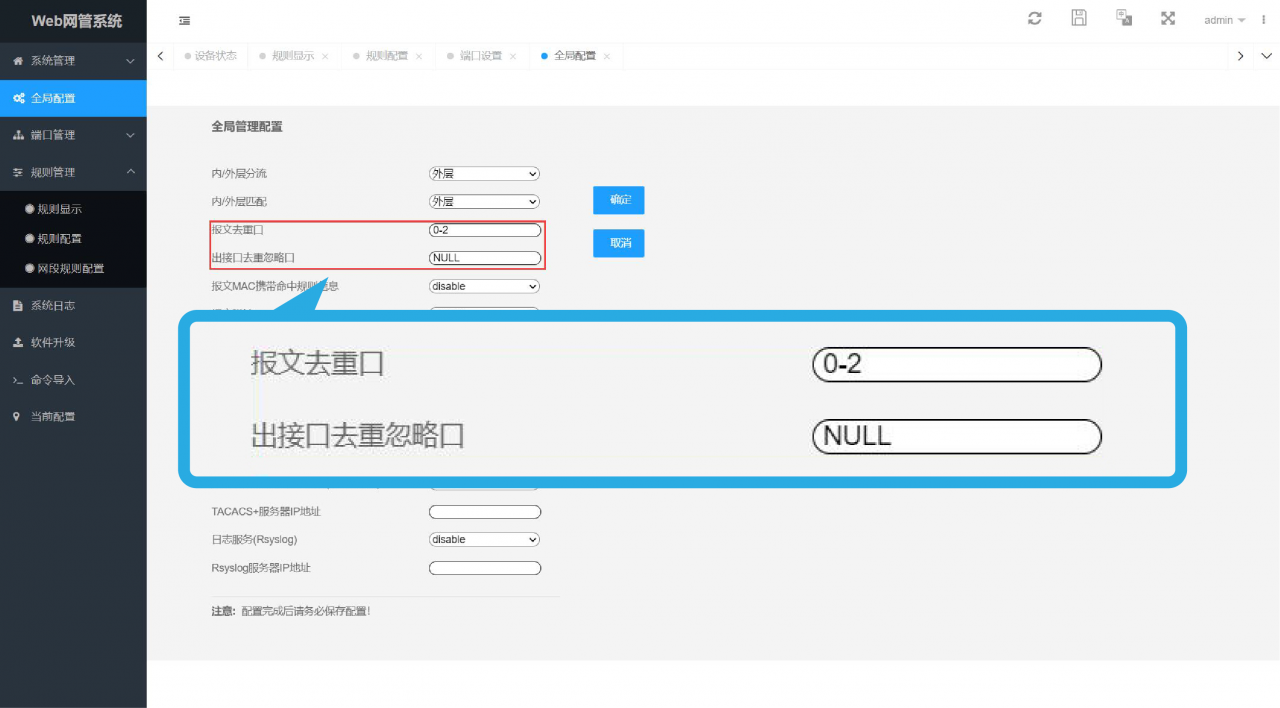1280x708 pixels.
Task: Click the language switch icon
Action: [1124, 18]
